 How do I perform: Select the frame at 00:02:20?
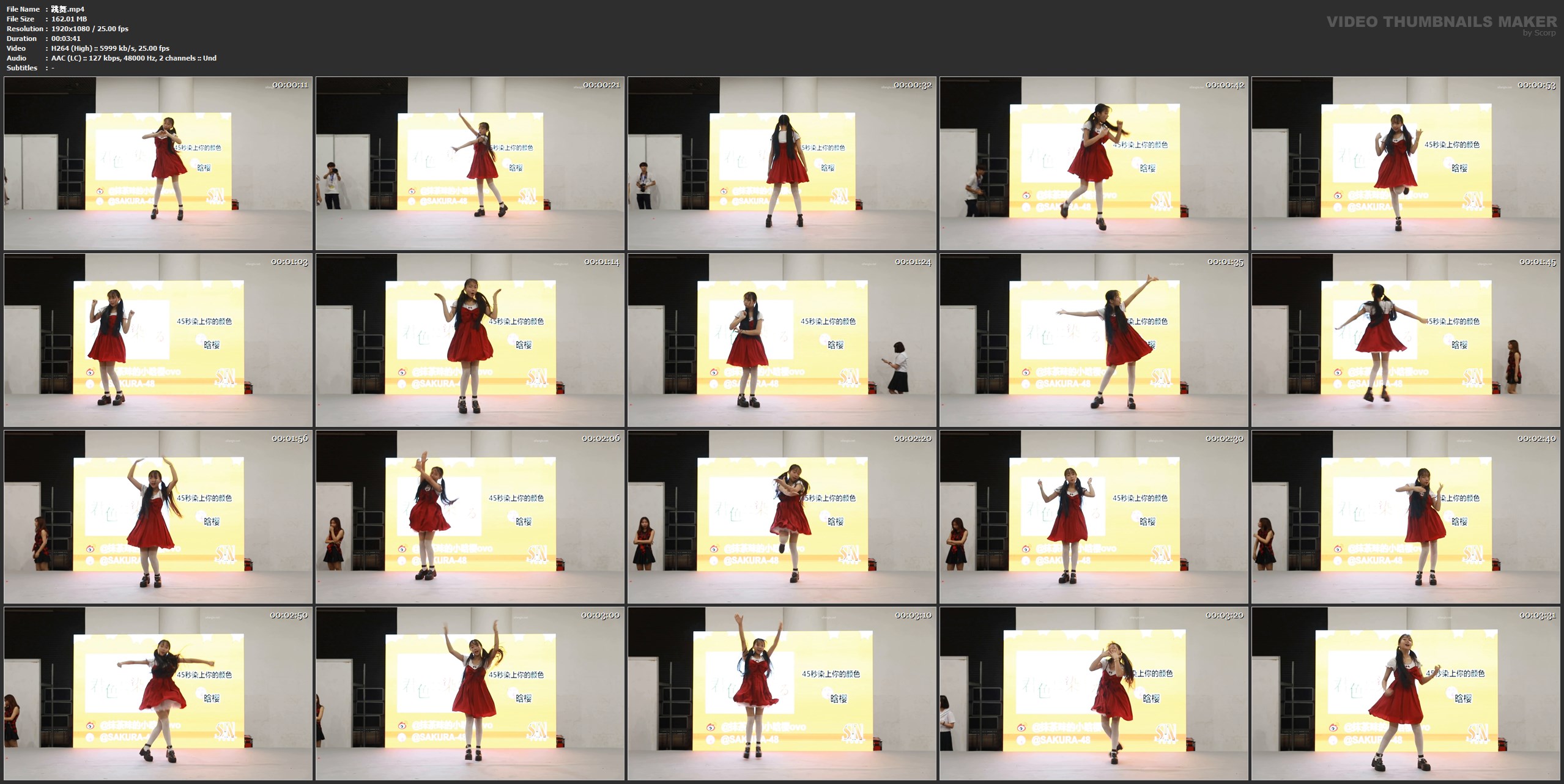[x=782, y=517]
